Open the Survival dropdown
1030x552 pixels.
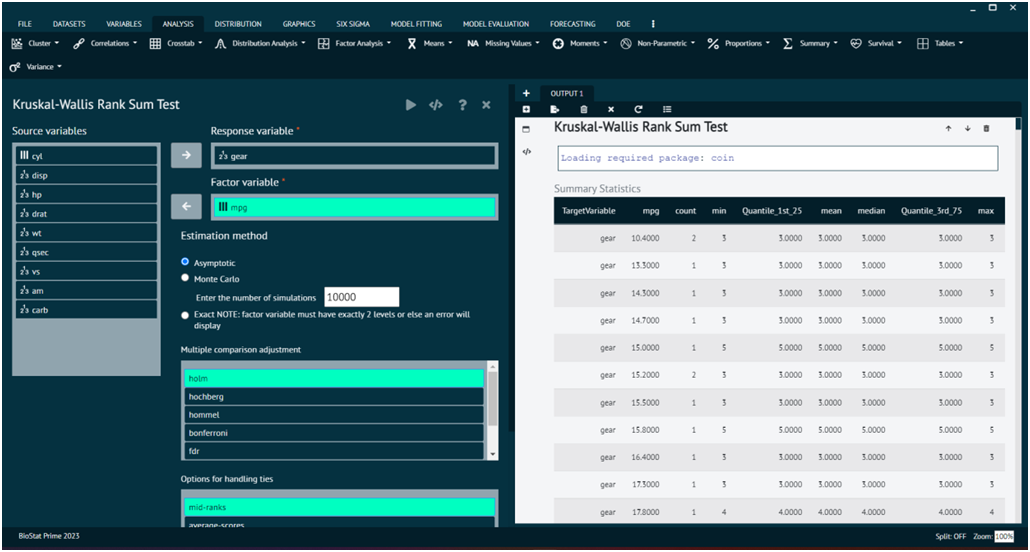[876, 43]
